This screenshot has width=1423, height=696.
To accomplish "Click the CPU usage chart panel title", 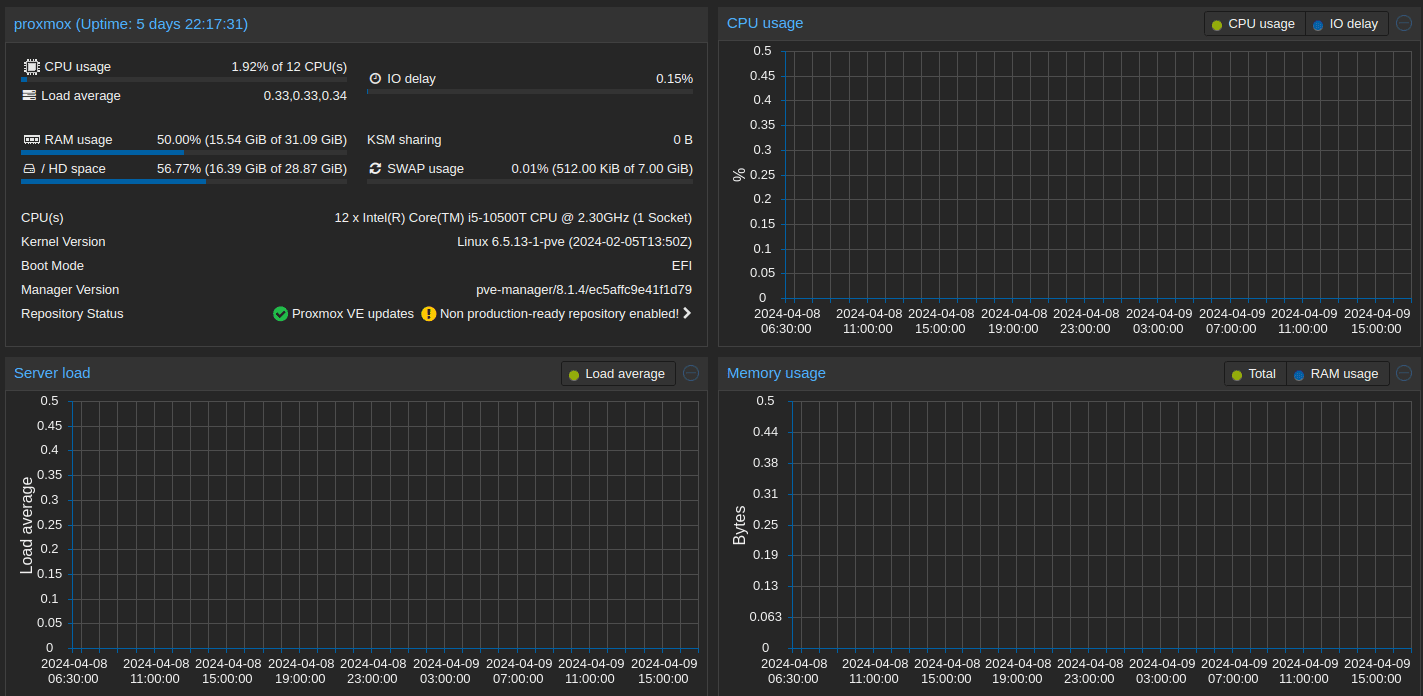I will tap(765, 23).
